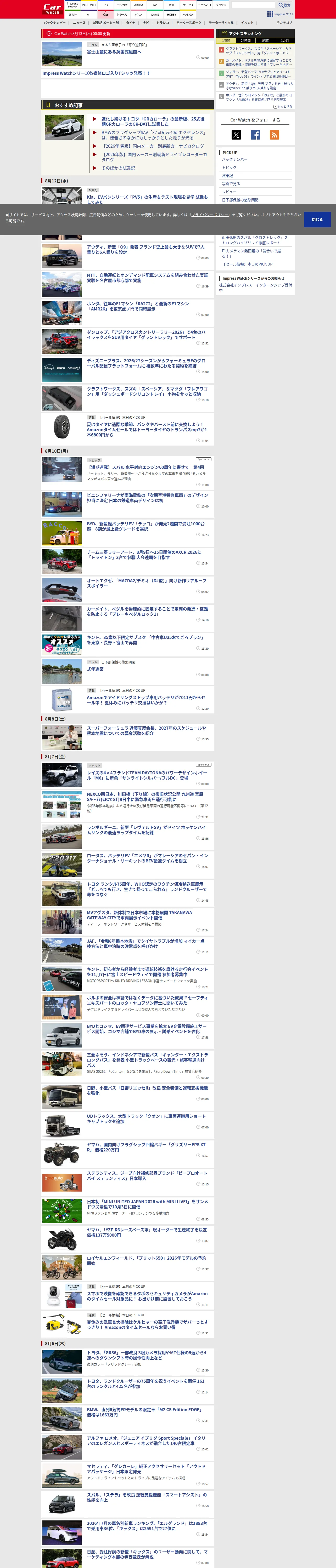
Task: Open the BMW X7 xDrive40d review link
Action: coord(154,135)
